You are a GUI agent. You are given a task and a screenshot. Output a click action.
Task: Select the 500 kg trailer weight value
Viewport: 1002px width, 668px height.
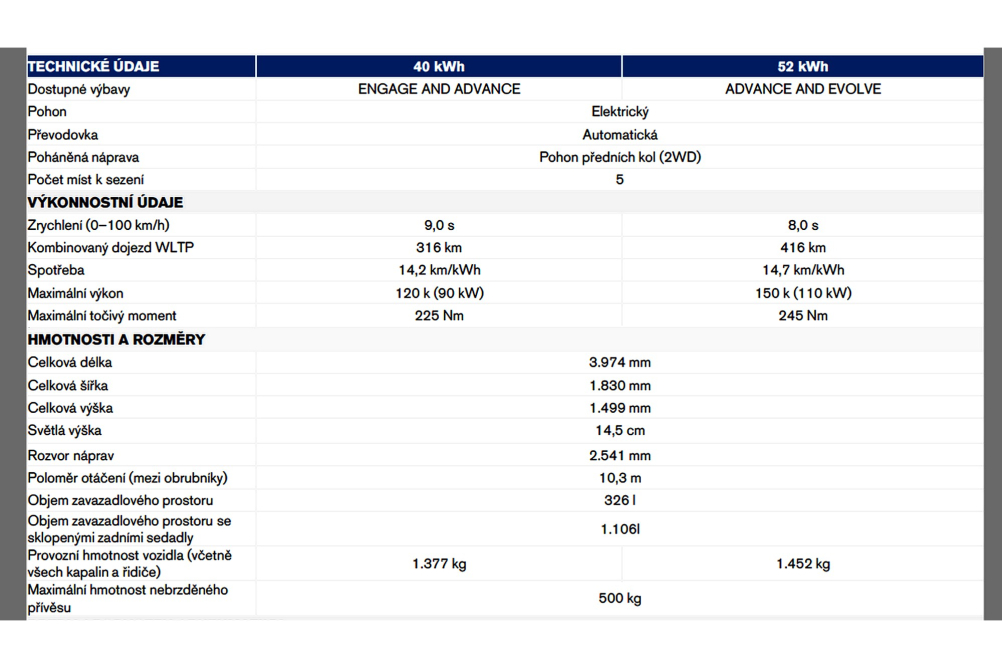click(620, 599)
